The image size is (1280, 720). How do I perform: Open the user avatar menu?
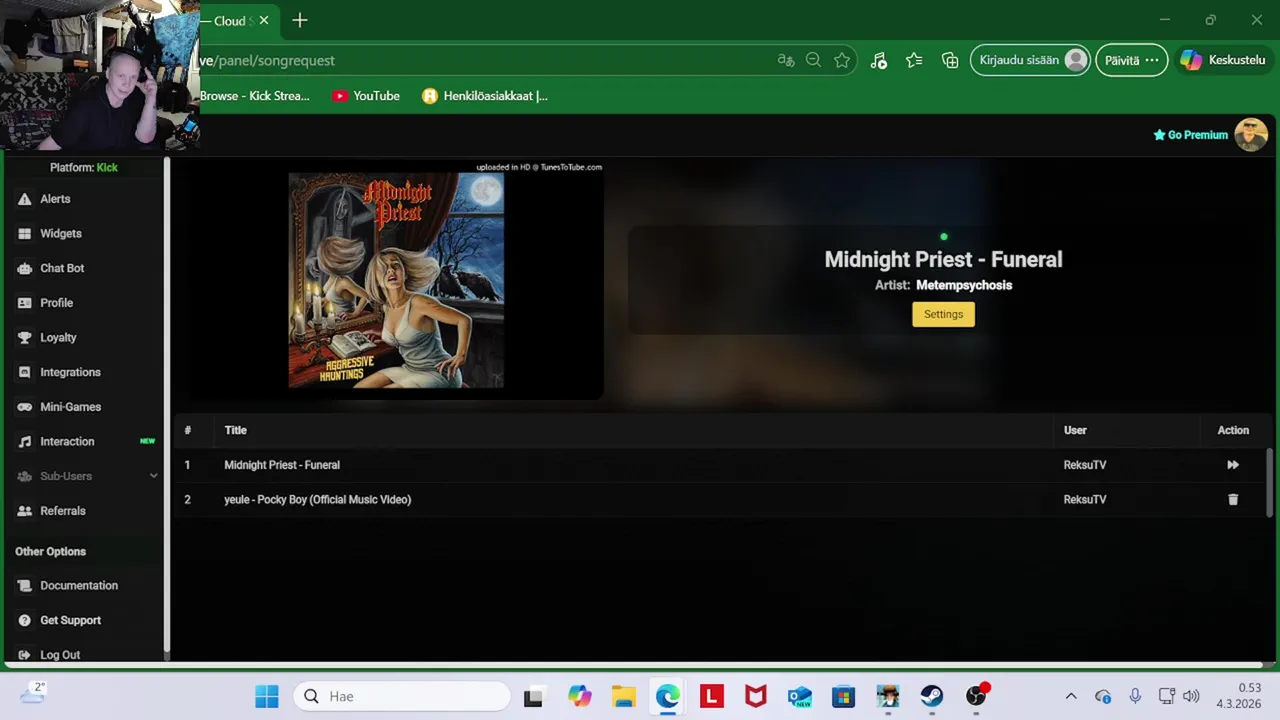click(x=1251, y=134)
